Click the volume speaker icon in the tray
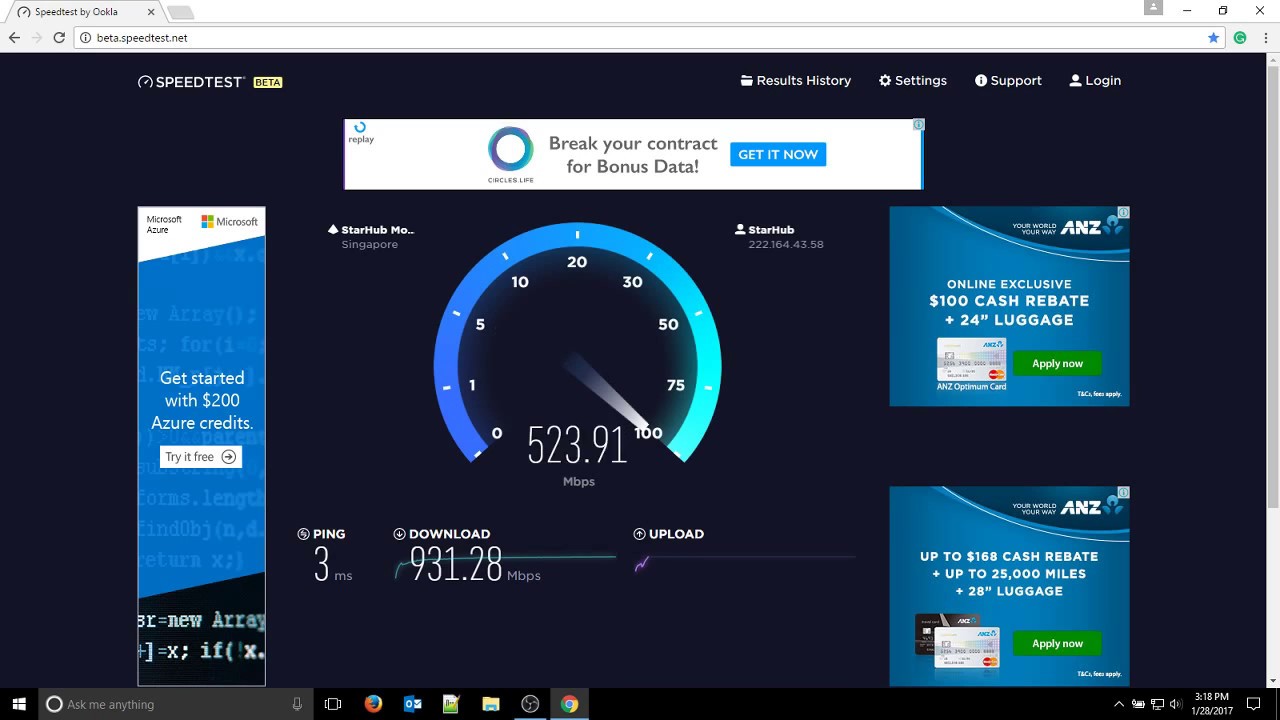The height and width of the screenshot is (720, 1280). [x=1175, y=704]
